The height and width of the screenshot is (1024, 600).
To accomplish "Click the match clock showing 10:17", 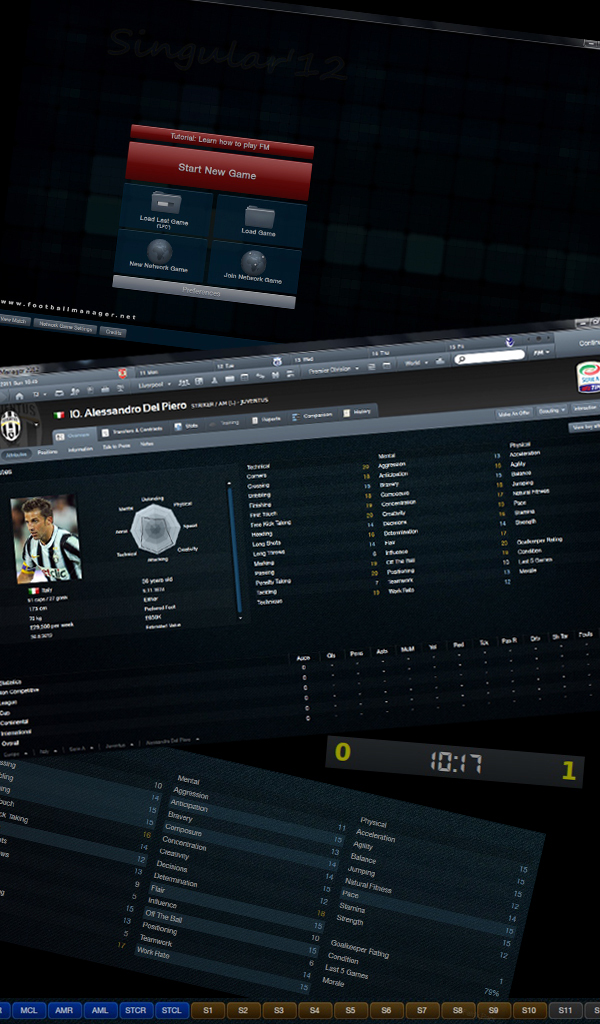I will pos(456,763).
